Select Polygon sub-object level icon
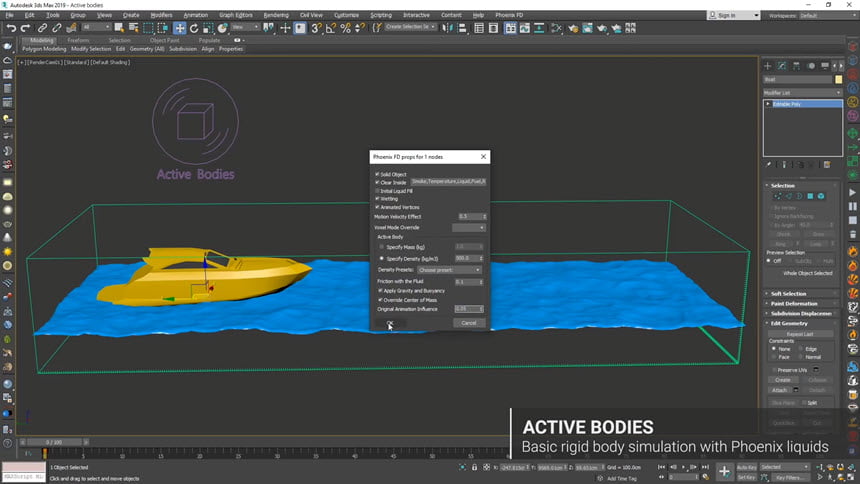This screenshot has height=484, width=860. (x=810, y=196)
